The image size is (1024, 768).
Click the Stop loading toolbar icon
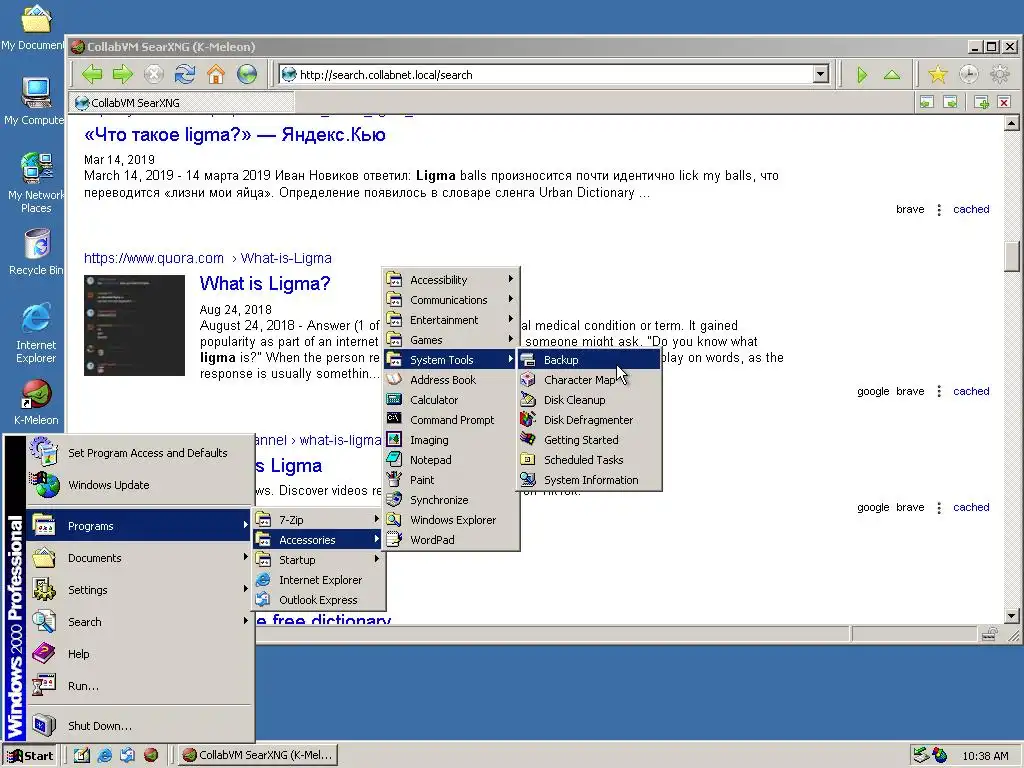[153, 74]
